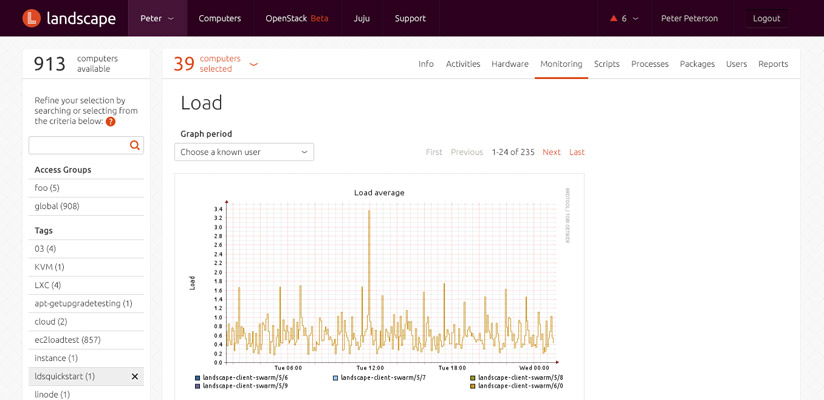Click the landscape-client-swarm/5/6 legend swatch

(198, 377)
